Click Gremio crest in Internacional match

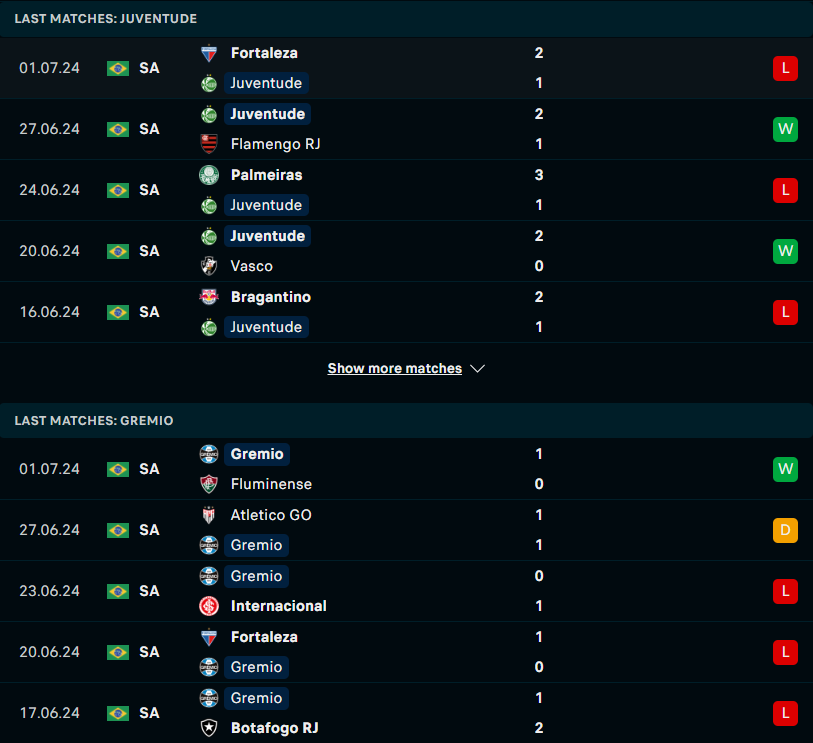pyautogui.click(x=209, y=576)
